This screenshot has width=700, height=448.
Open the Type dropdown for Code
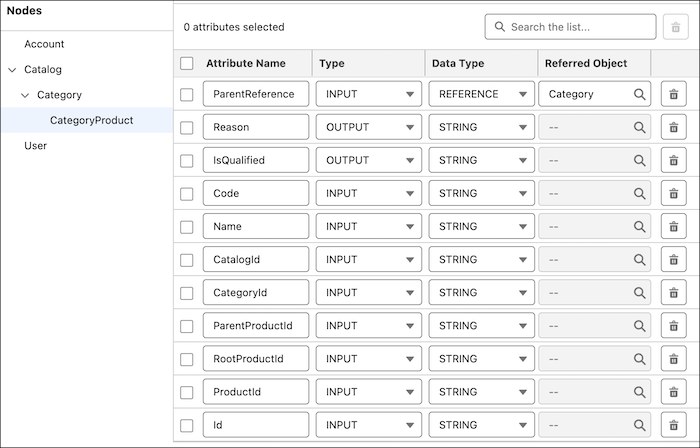[x=369, y=193]
